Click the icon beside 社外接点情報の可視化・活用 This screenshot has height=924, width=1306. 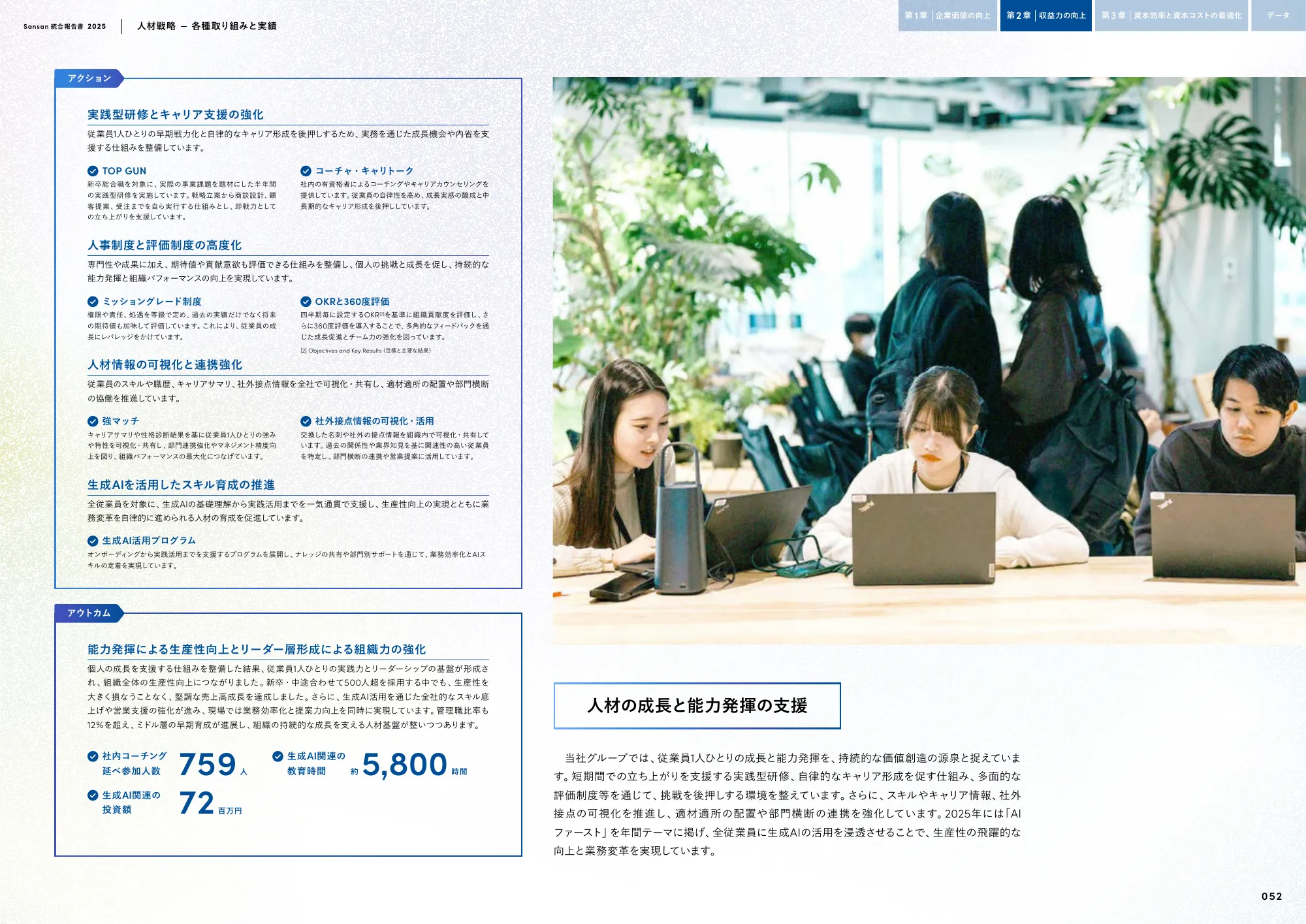[306, 422]
